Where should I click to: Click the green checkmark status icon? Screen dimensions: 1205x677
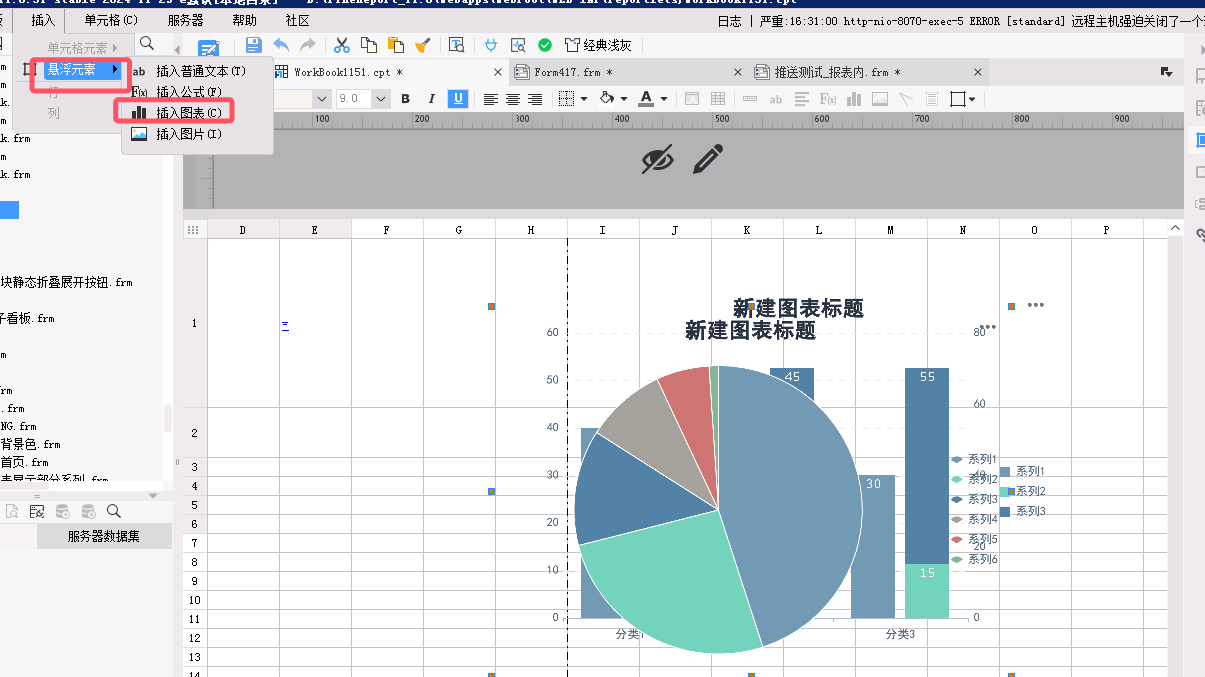pyautogui.click(x=545, y=45)
